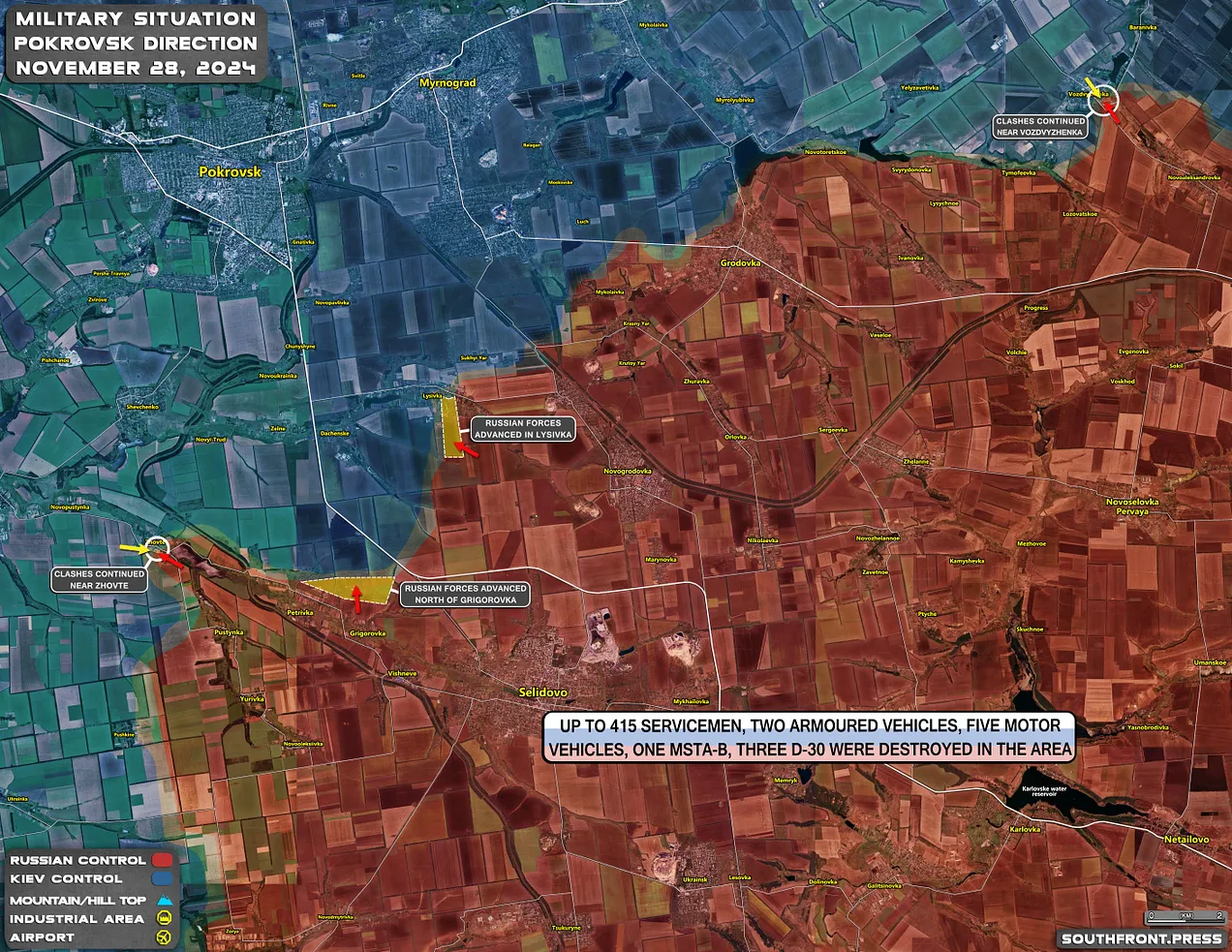Click the Dachenske label
Screen dimensions: 1232x952
(334, 433)
